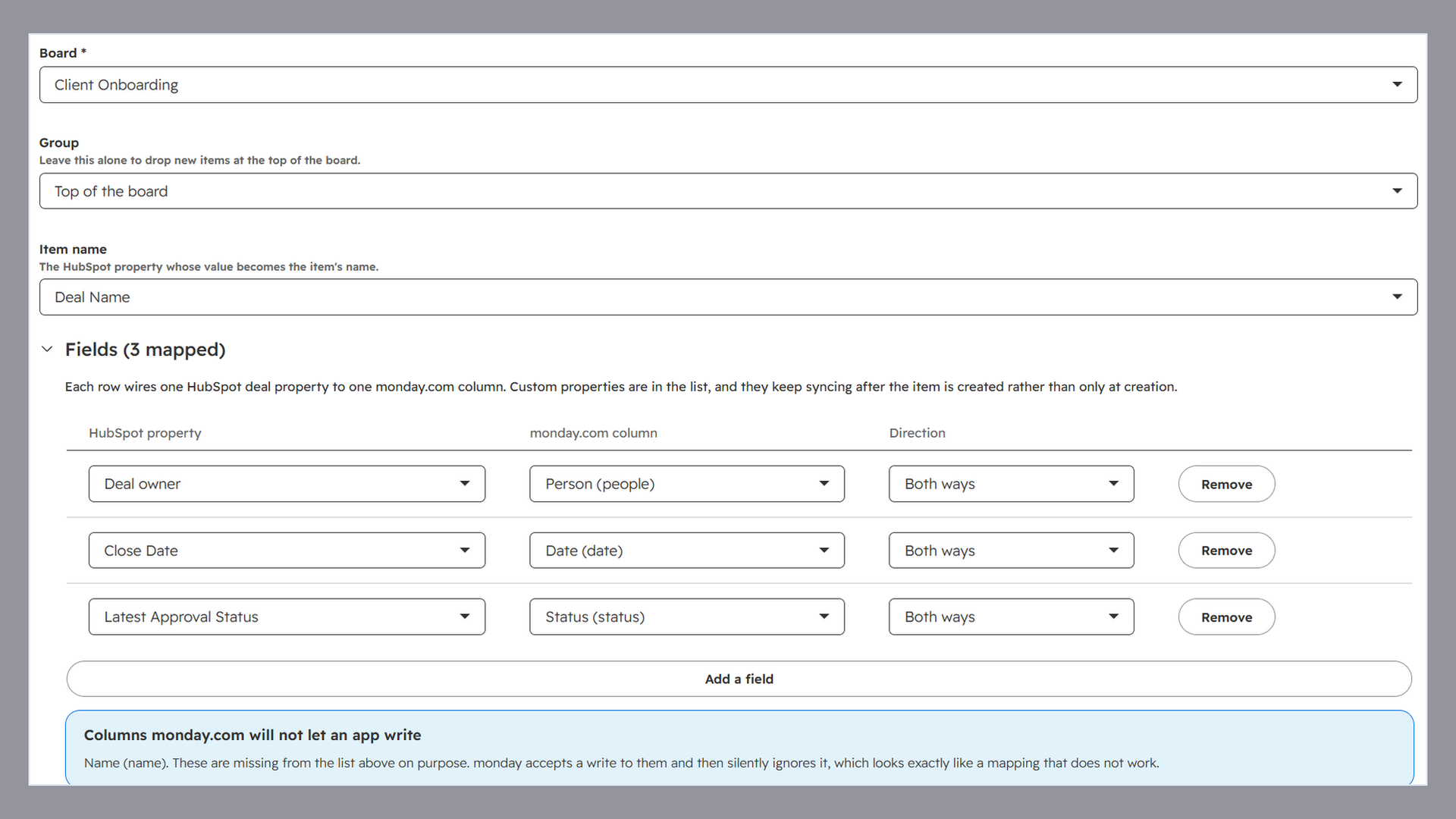The width and height of the screenshot is (1456, 819).
Task: Click the Direction column header
Action: coord(917,433)
